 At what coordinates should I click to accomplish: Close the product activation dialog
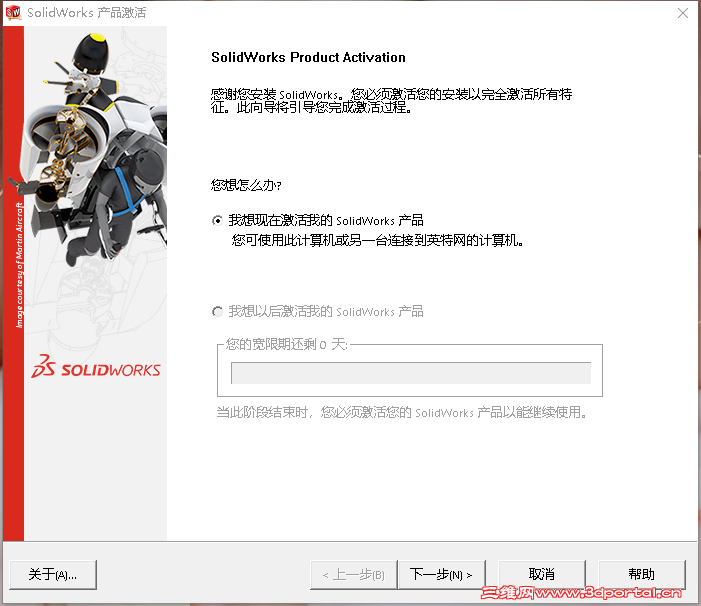[x=683, y=13]
